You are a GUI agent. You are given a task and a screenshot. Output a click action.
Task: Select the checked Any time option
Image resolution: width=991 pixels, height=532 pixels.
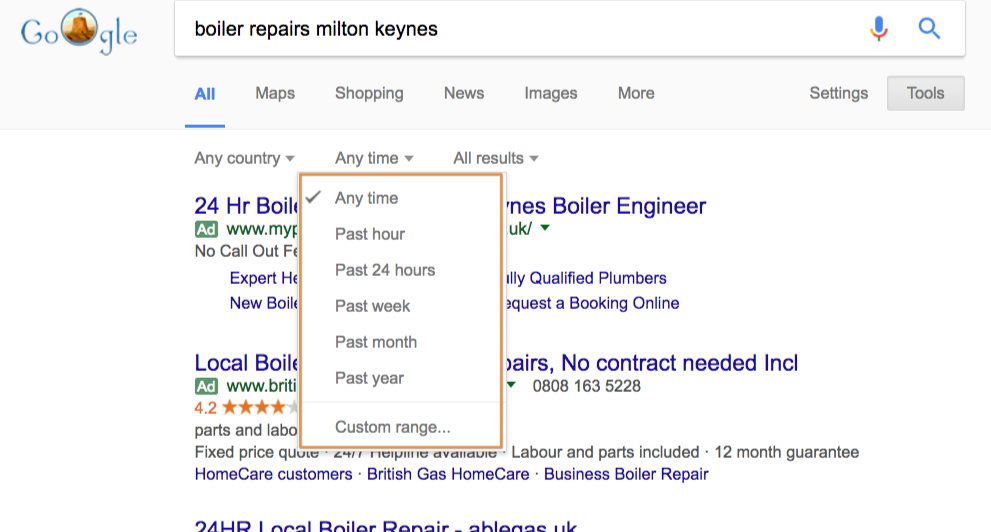[366, 198]
